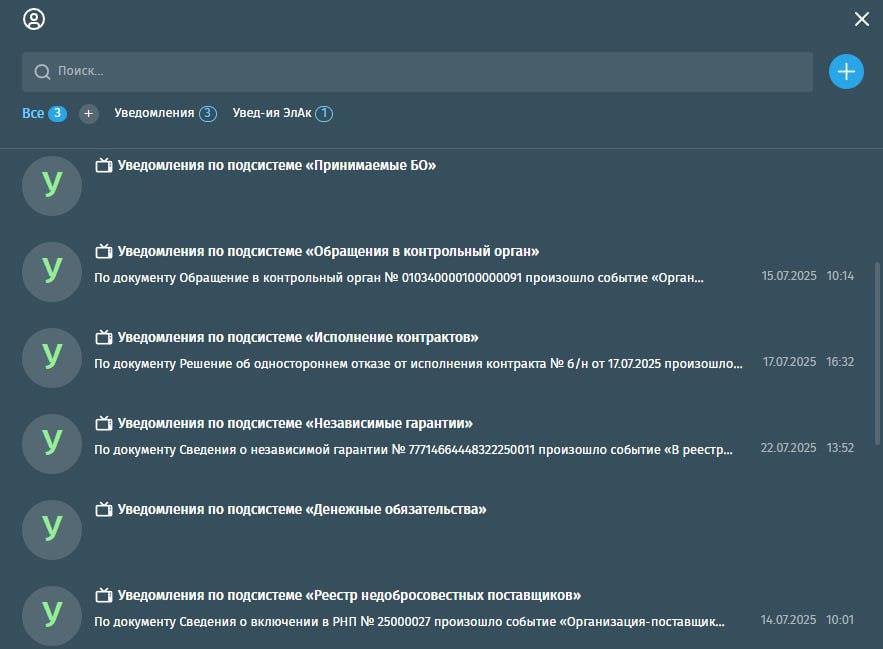This screenshot has height=649, width=883.
Task: Click the blue plus create button
Action: [846, 71]
